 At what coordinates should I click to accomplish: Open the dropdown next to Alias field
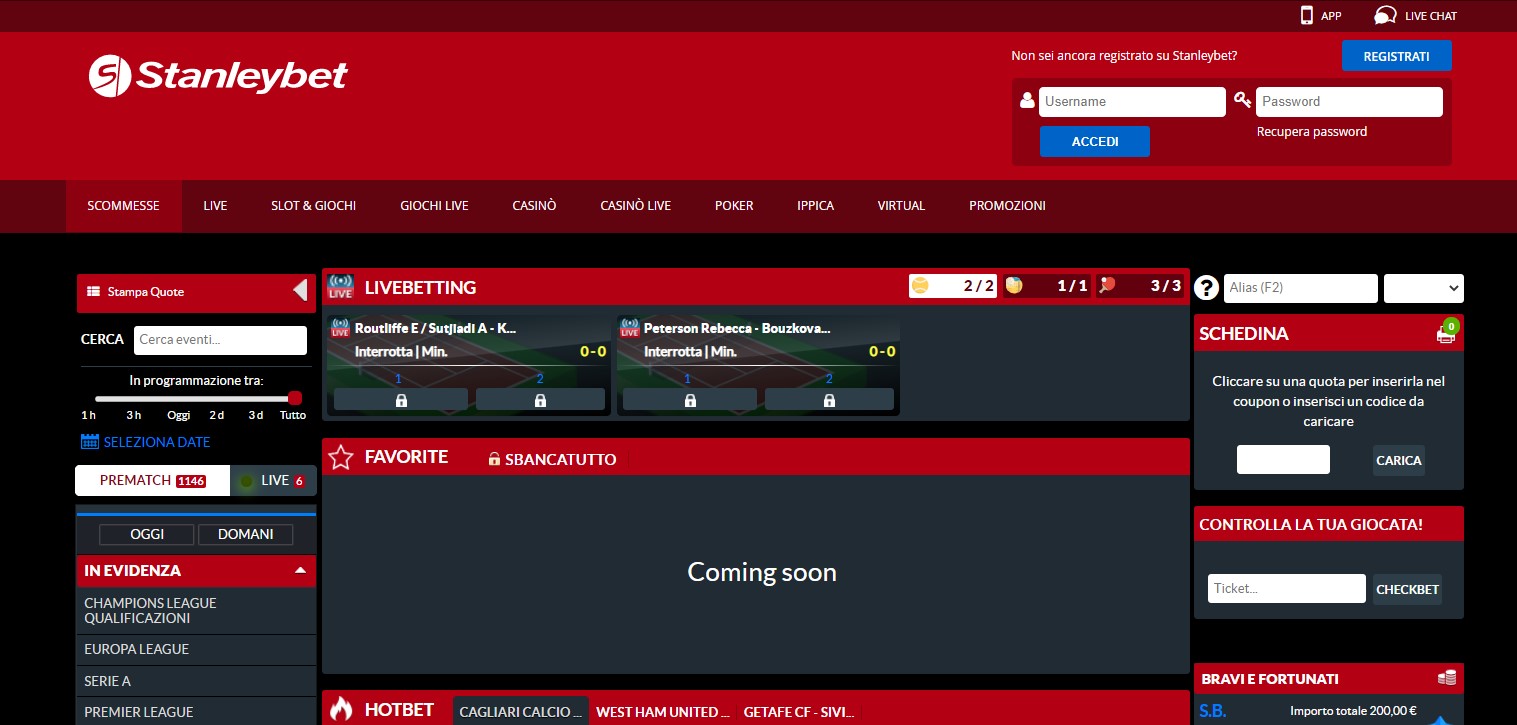[x=1423, y=288]
